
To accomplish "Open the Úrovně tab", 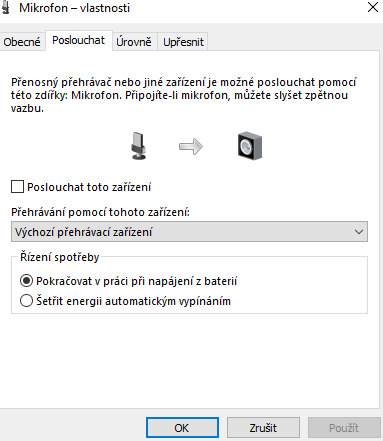I will pyautogui.click(x=134, y=42).
